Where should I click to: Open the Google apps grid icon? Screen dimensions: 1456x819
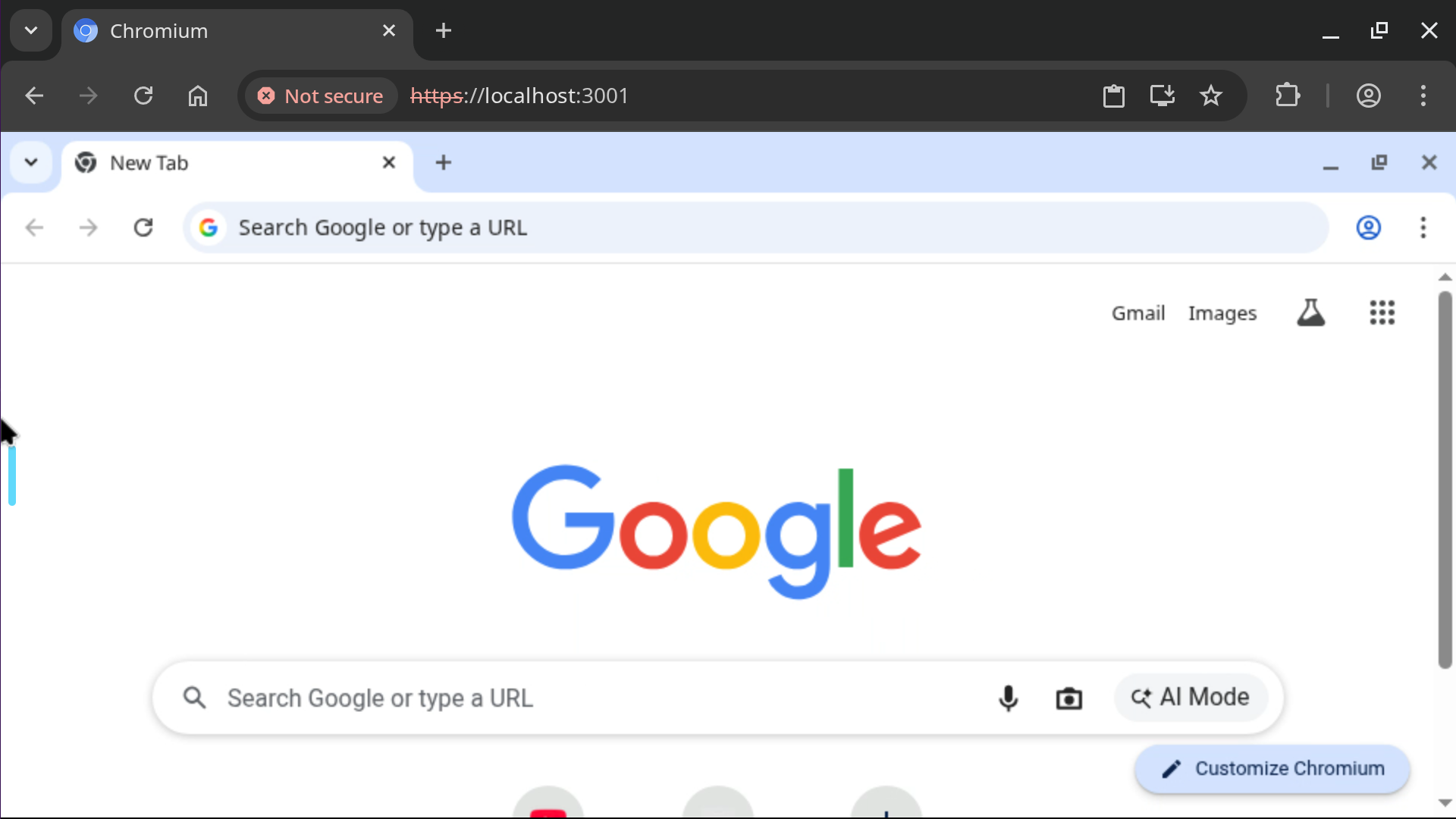pos(1382,312)
